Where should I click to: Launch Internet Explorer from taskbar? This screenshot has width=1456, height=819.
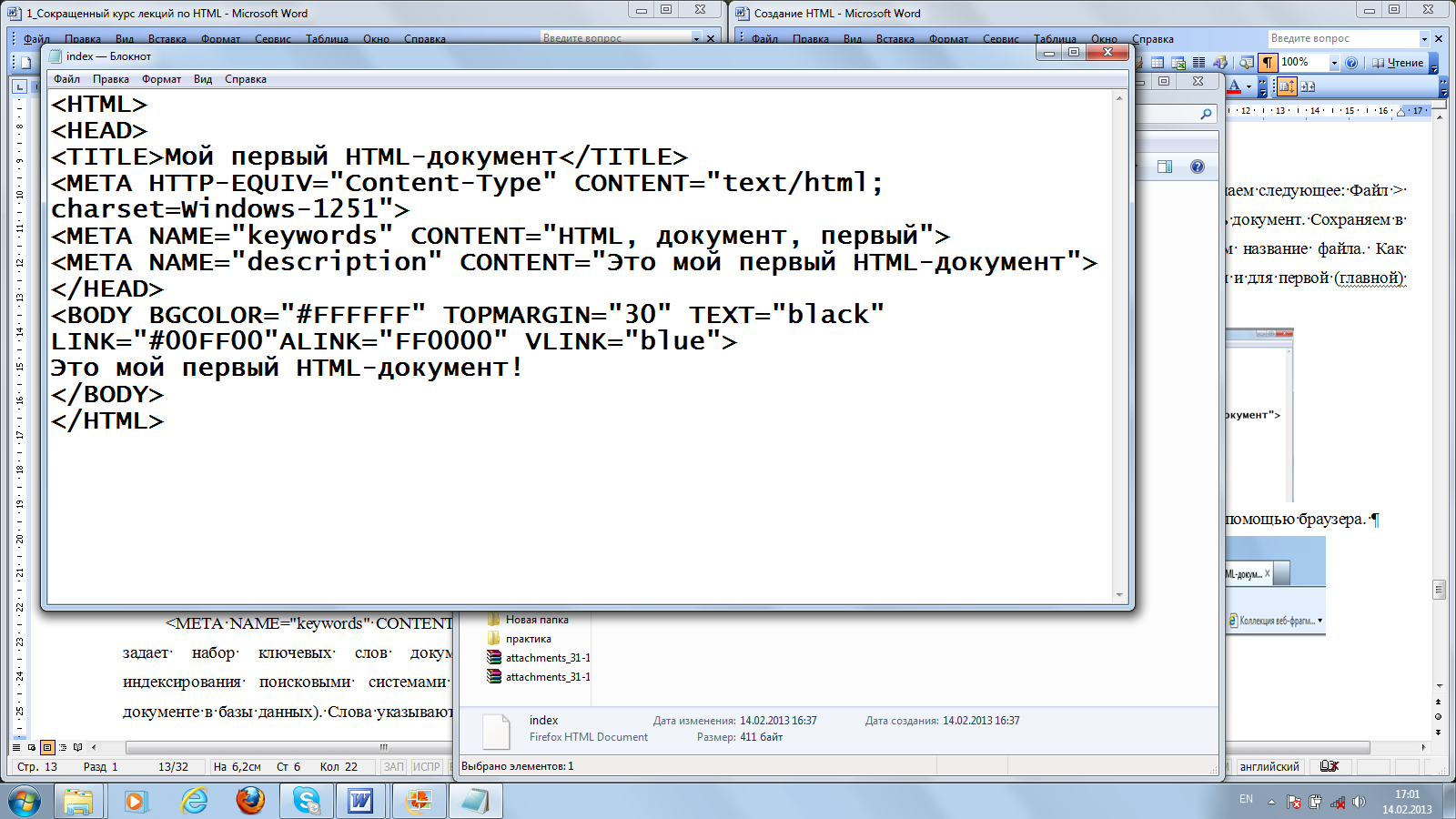click(x=193, y=802)
